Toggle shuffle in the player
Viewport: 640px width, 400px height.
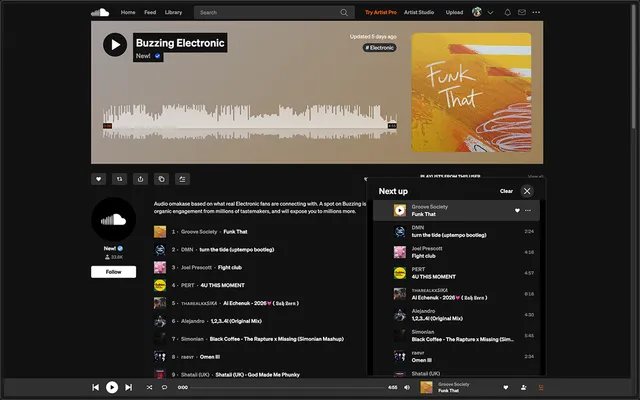(x=149, y=387)
